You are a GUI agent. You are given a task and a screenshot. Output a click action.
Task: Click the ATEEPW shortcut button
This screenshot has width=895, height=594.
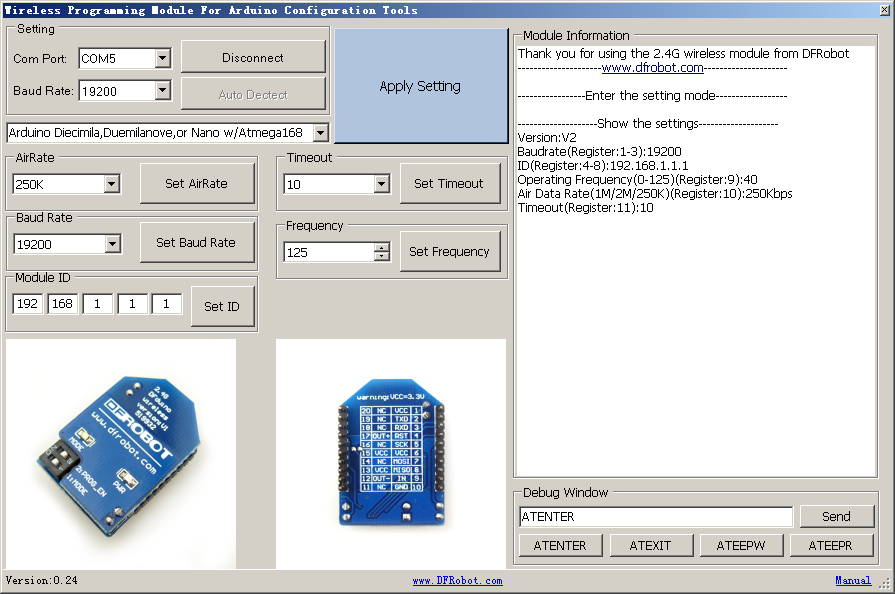[x=741, y=545]
